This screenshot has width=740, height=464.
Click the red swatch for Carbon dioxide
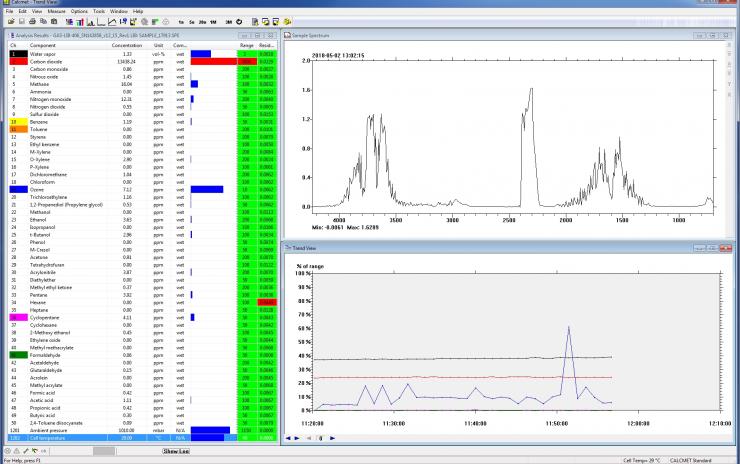pyautogui.click(x=18, y=62)
